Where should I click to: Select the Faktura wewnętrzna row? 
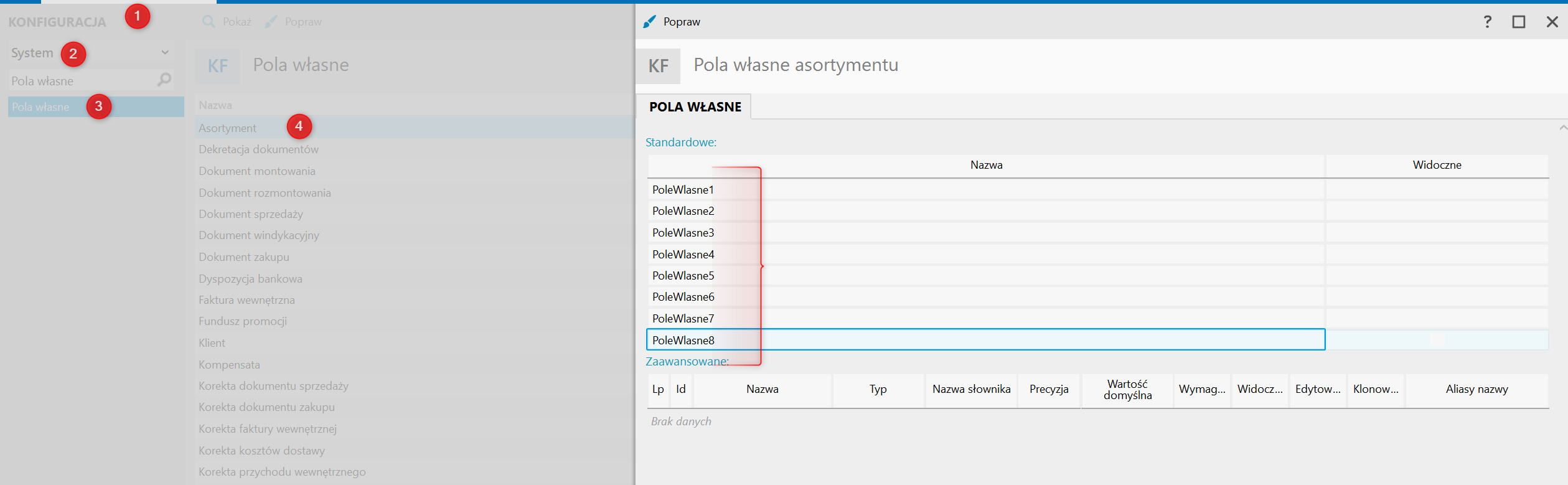click(415, 299)
